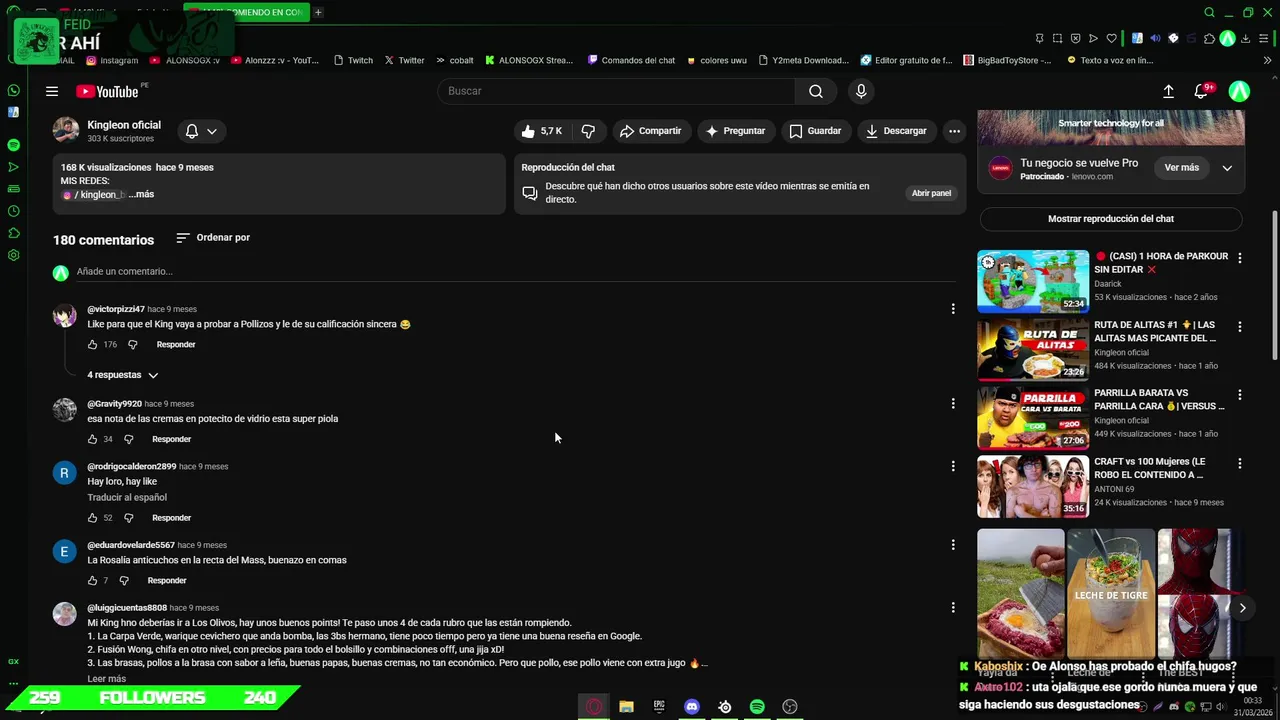Screen dimensions: 1280x720
Task: Click the Preguntar ask button
Action: [736, 131]
